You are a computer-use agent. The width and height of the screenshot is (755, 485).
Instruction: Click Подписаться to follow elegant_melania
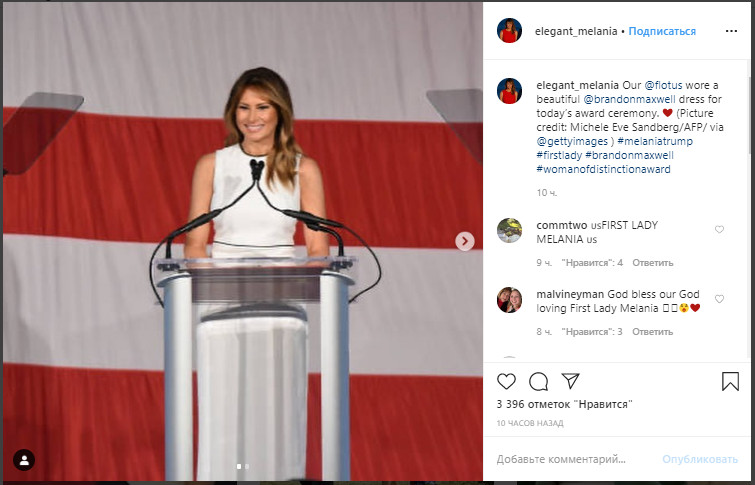[x=662, y=31]
